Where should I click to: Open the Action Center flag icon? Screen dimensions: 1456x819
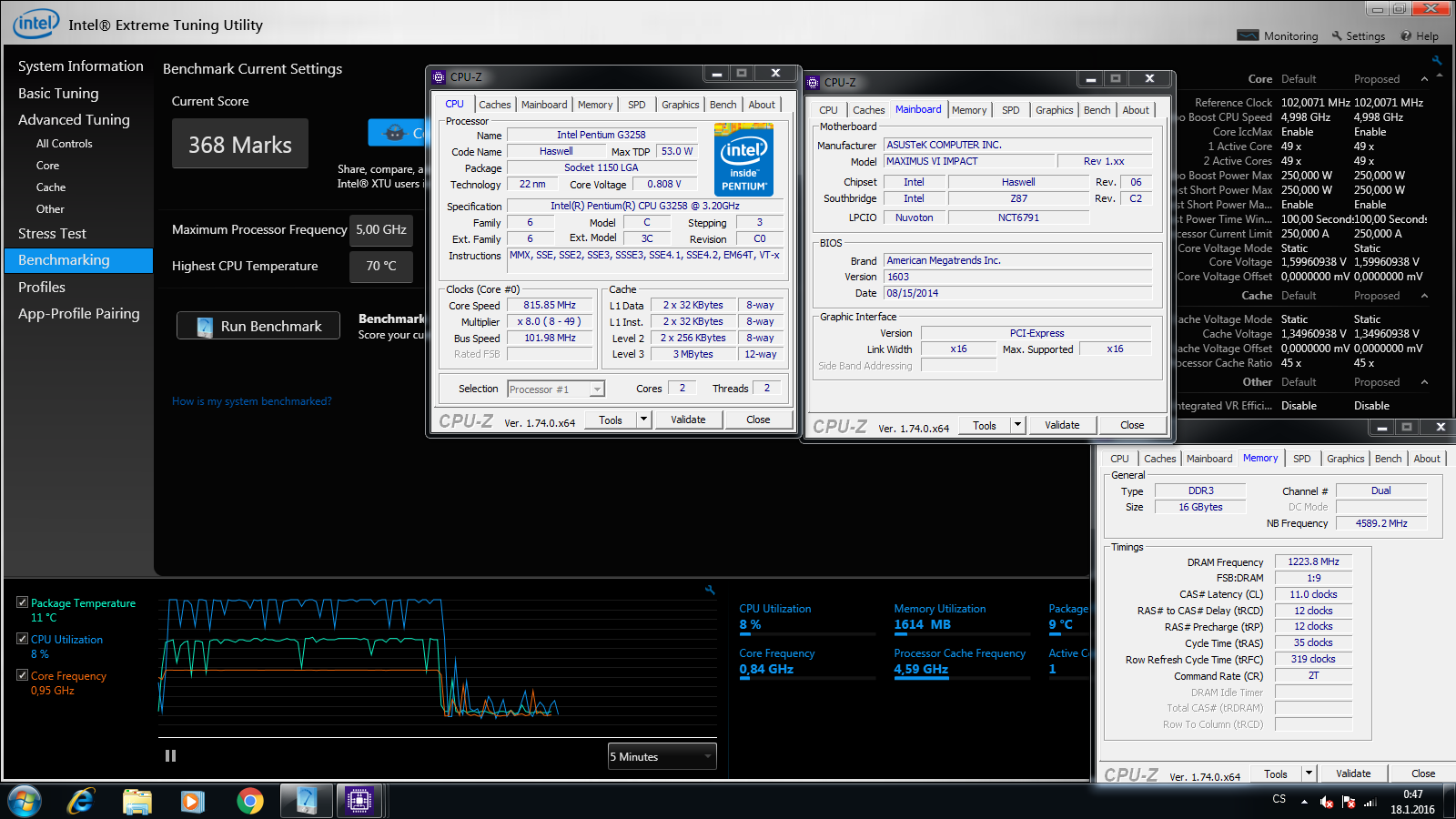coord(1349,802)
